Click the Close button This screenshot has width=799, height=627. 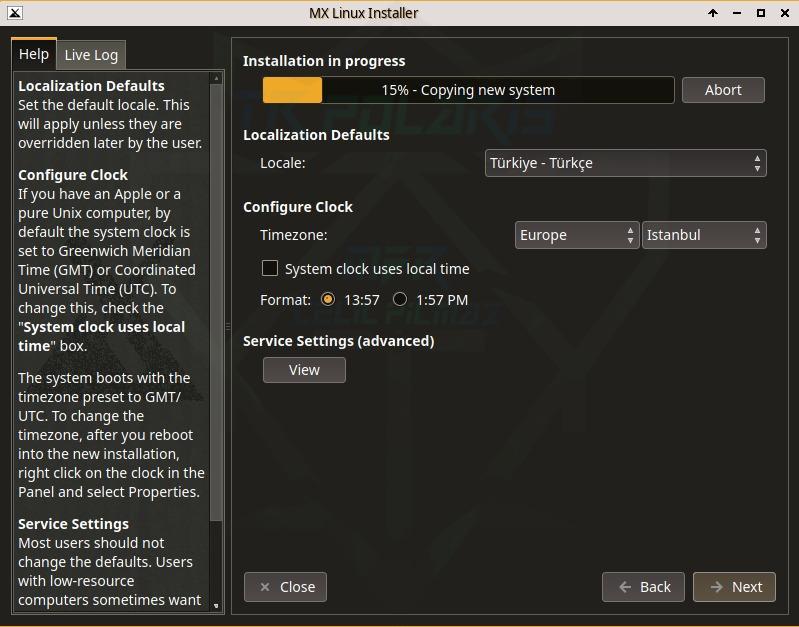pyautogui.click(x=285, y=587)
